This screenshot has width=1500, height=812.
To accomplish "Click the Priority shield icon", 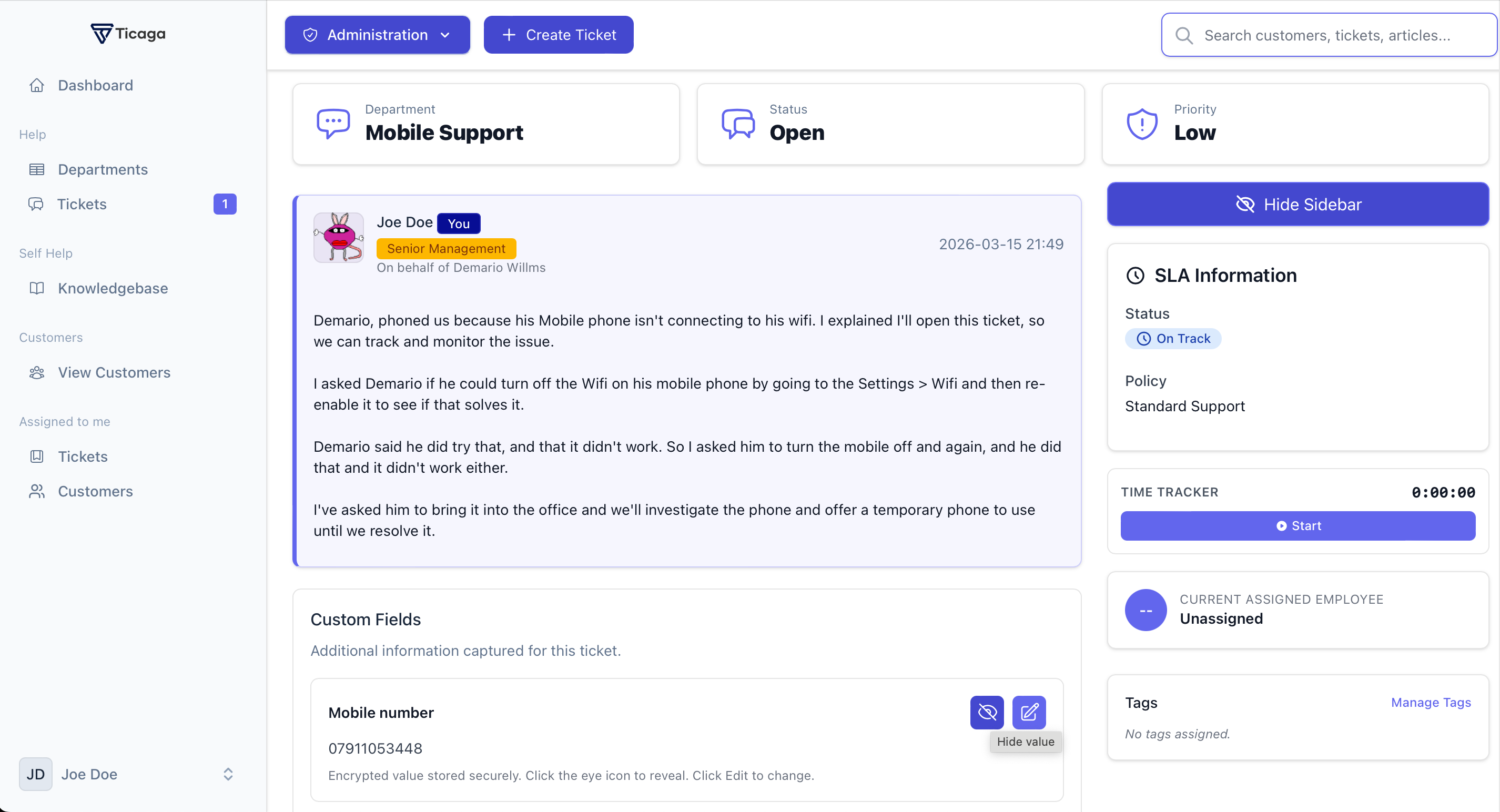I will click(x=1141, y=124).
